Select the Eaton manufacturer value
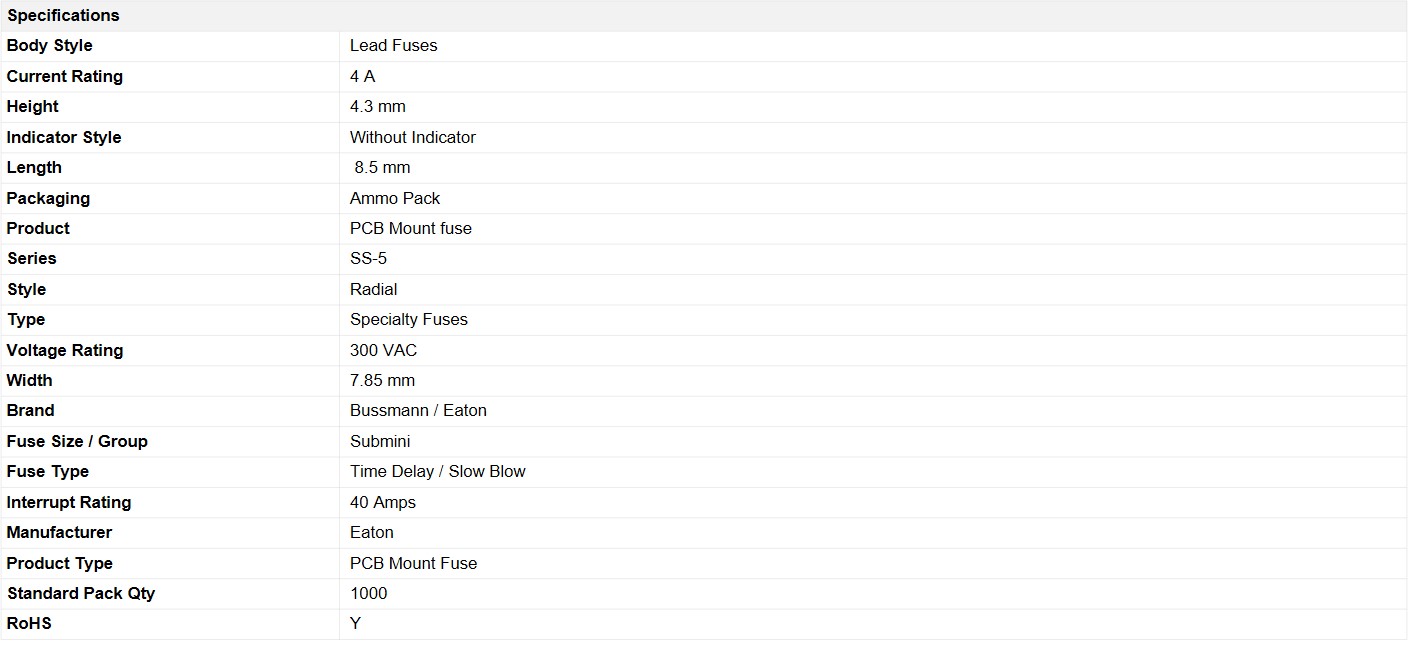The height and width of the screenshot is (645, 1408). click(x=372, y=532)
